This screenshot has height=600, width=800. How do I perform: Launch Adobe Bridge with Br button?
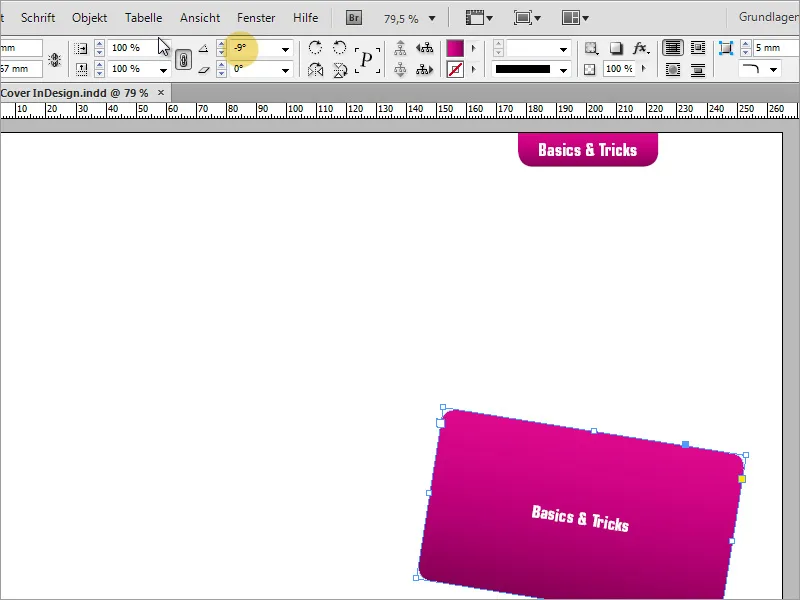coord(354,18)
